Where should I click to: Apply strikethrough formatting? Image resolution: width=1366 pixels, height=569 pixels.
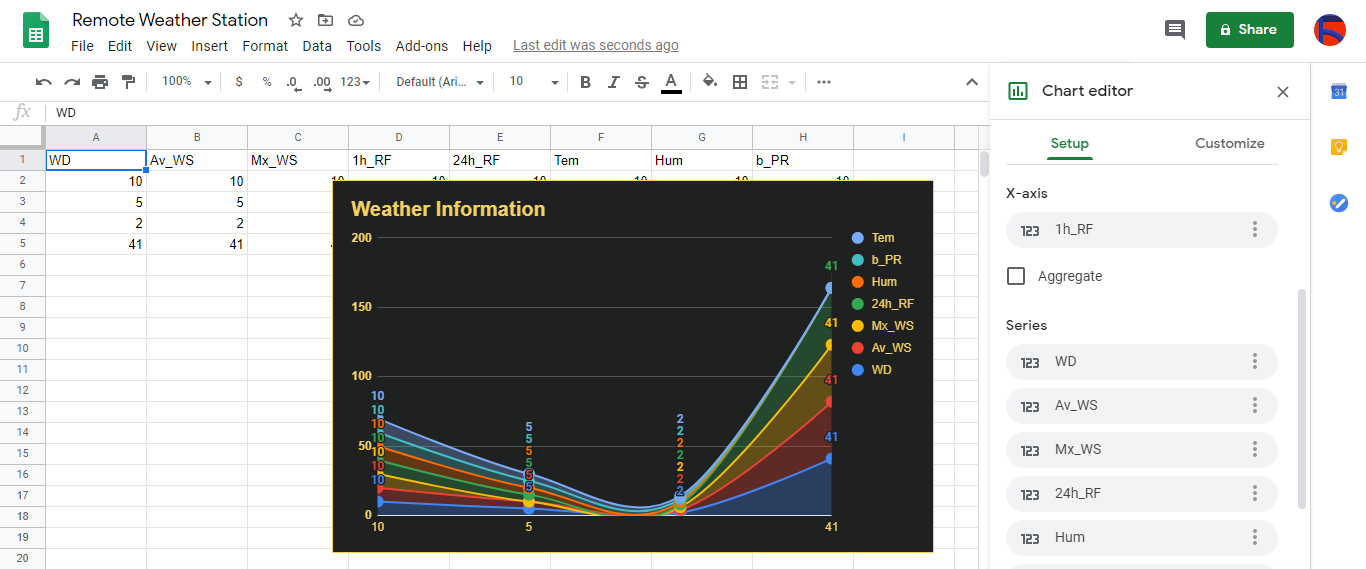click(x=642, y=82)
